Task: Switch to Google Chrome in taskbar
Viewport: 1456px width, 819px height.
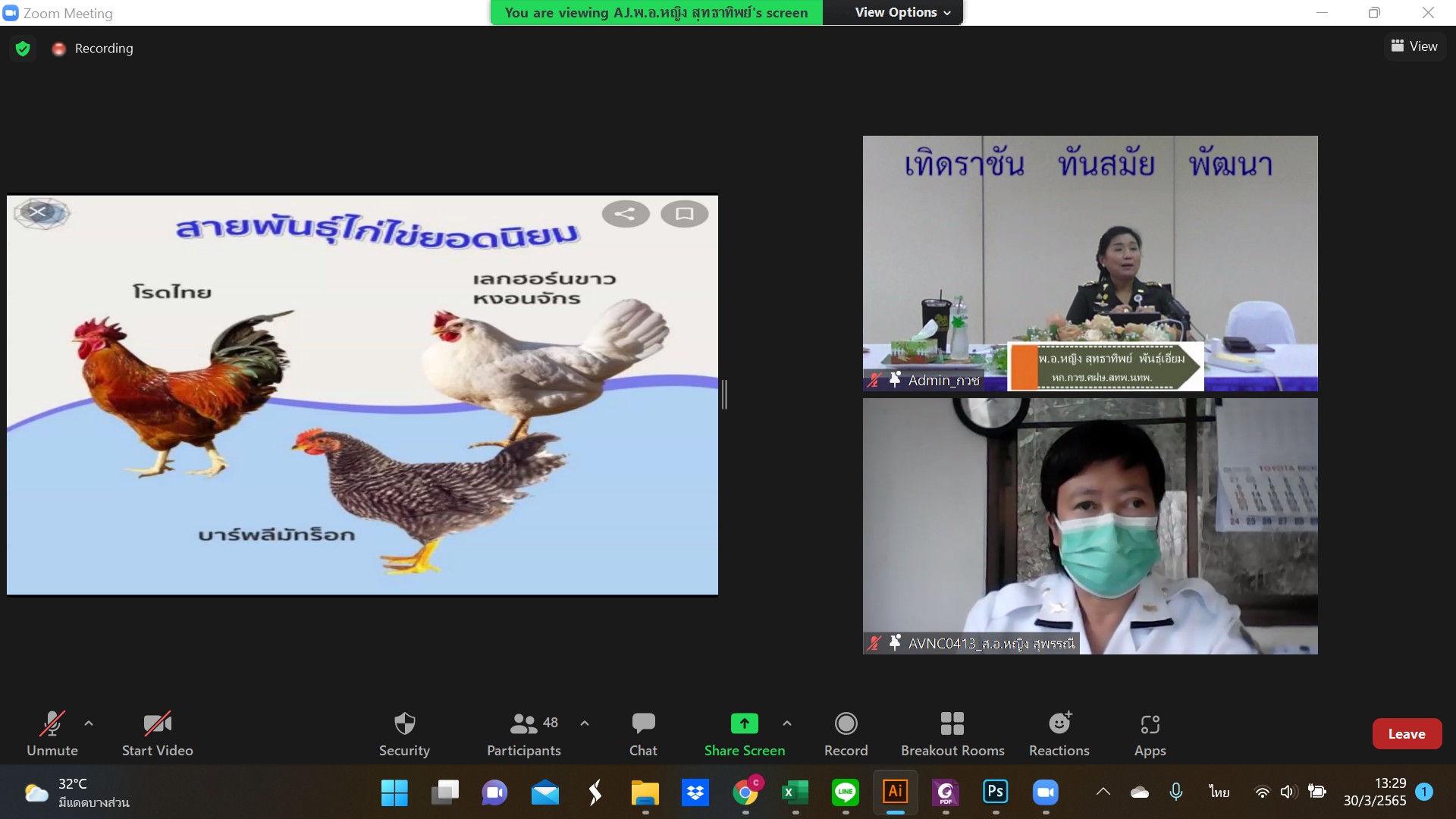Action: [745, 792]
